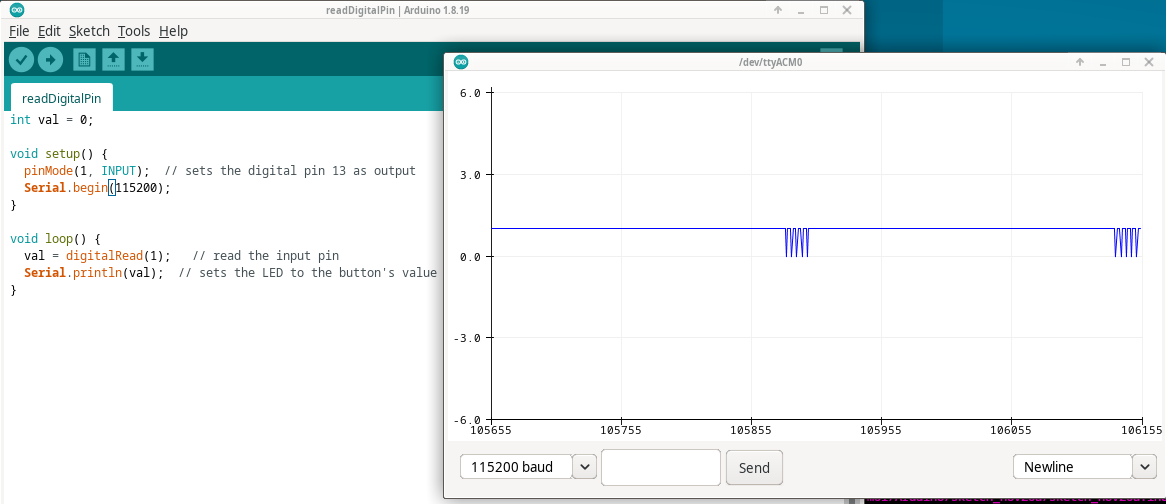The height and width of the screenshot is (504, 1166).
Task: Close the Arduino IDE window
Action: tap(847, 10)
